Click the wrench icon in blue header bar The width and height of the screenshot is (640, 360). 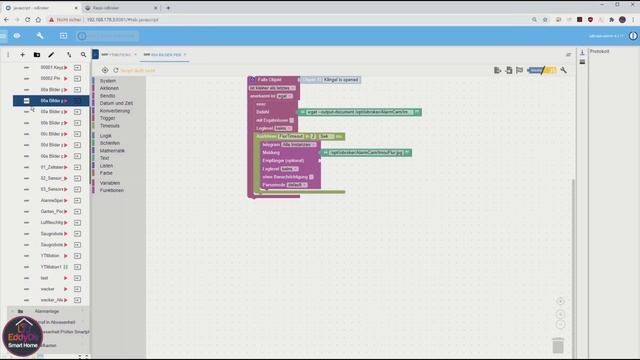40,36
